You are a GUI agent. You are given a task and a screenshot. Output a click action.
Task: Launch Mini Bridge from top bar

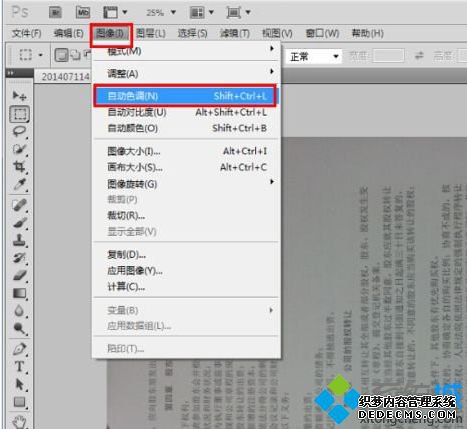coord(83,13)
